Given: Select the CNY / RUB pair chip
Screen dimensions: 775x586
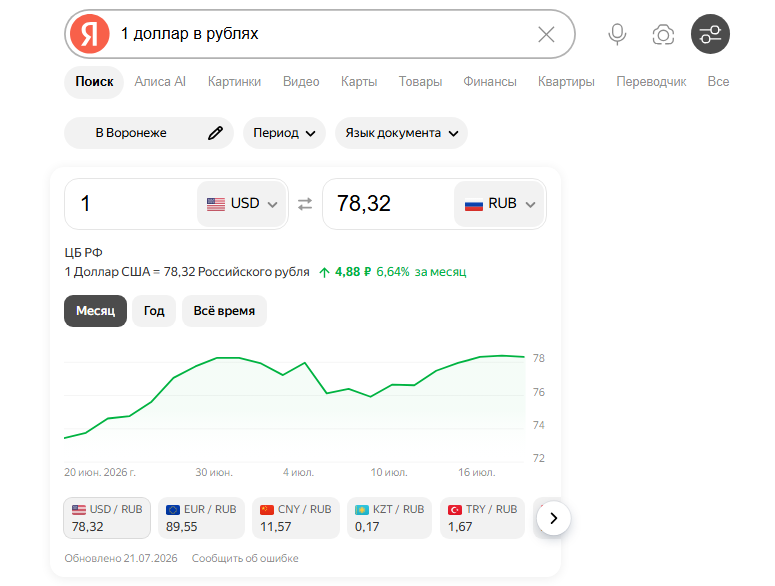Looking at the screenshot, I should coord(296,518).
